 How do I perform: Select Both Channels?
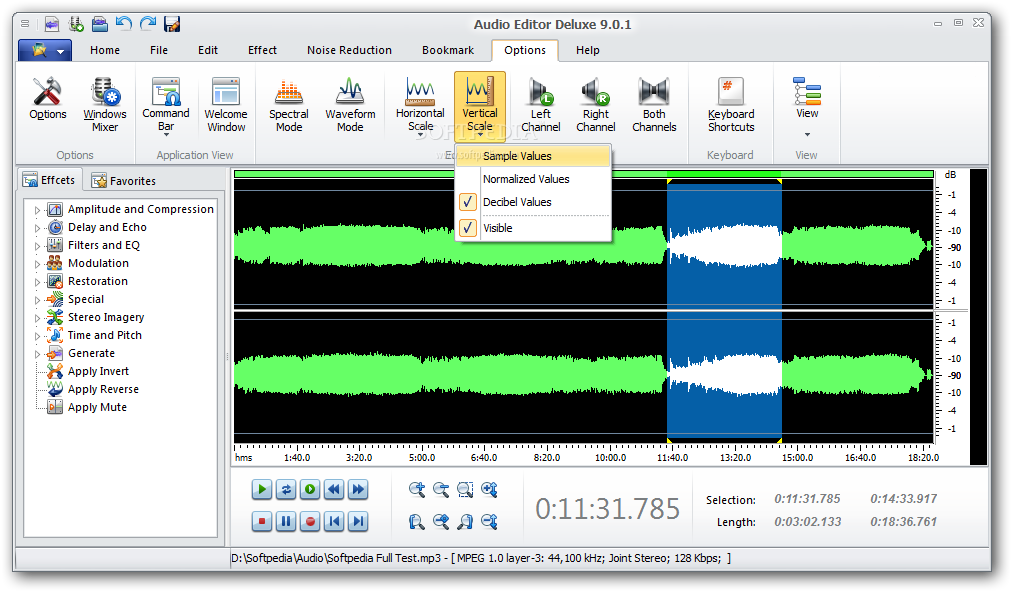tap(654, 105)
